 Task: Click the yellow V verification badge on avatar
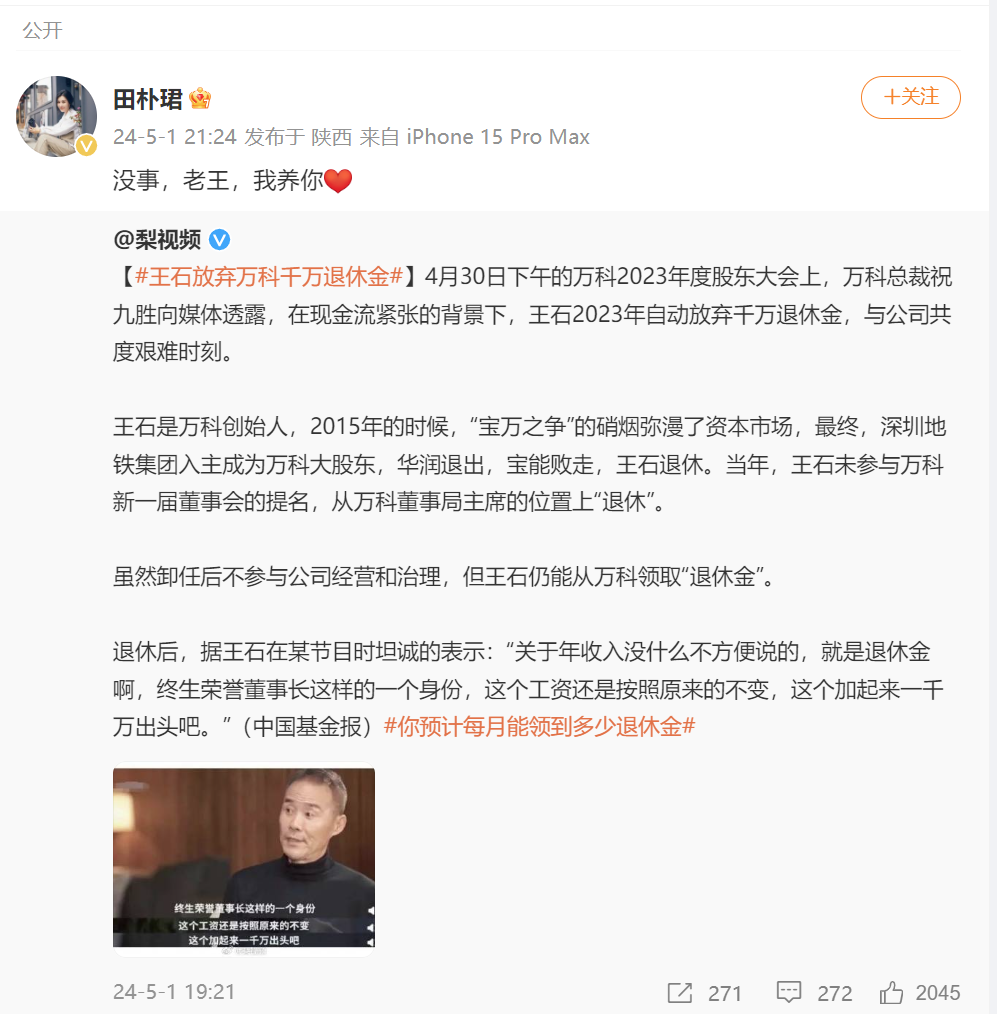point(86,146)
